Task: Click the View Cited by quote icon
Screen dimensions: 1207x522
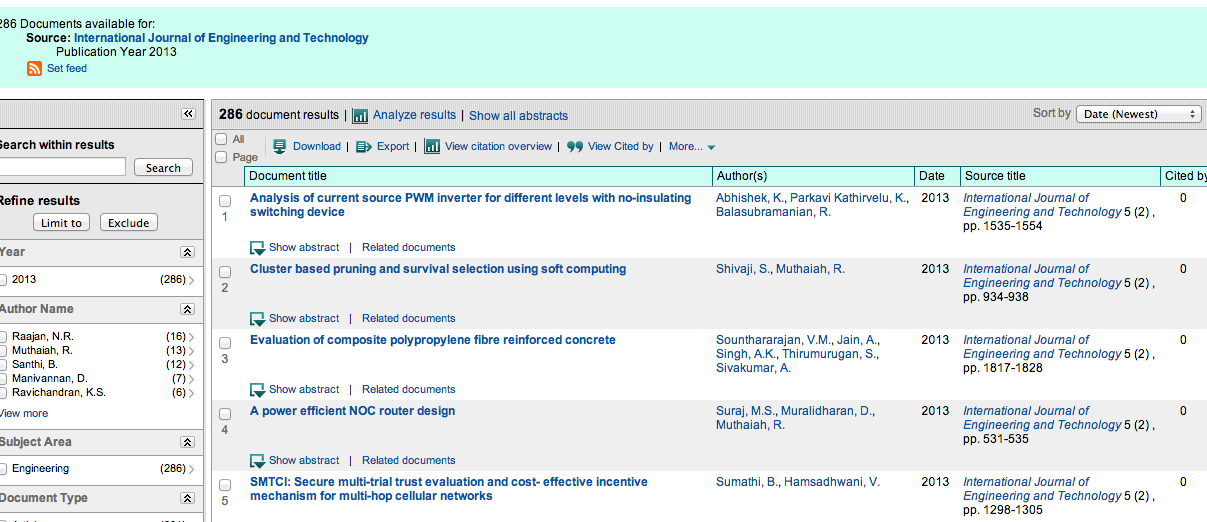Action: [575, 146]
